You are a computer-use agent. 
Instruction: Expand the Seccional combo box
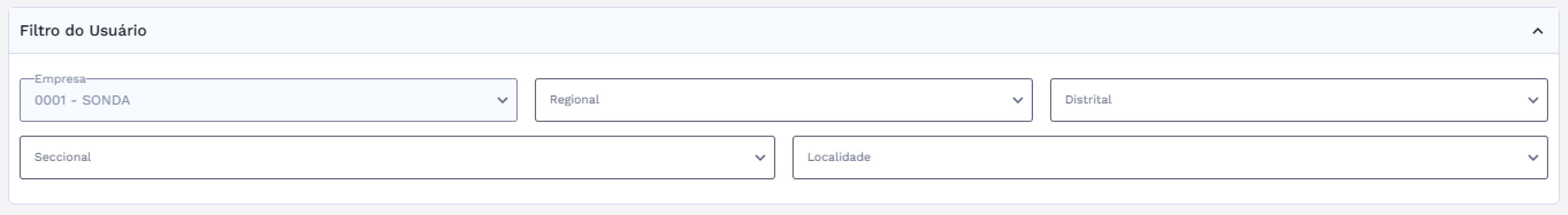coord(396,157)
